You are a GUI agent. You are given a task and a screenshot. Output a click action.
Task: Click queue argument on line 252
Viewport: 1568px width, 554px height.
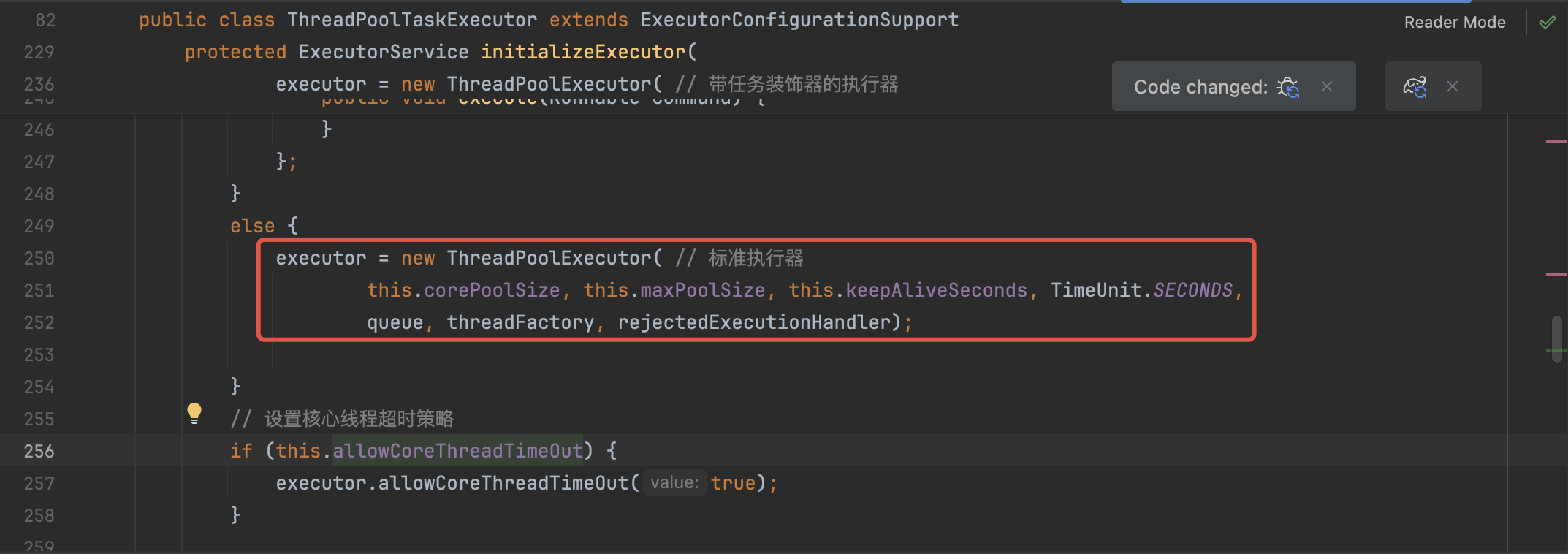395,323
